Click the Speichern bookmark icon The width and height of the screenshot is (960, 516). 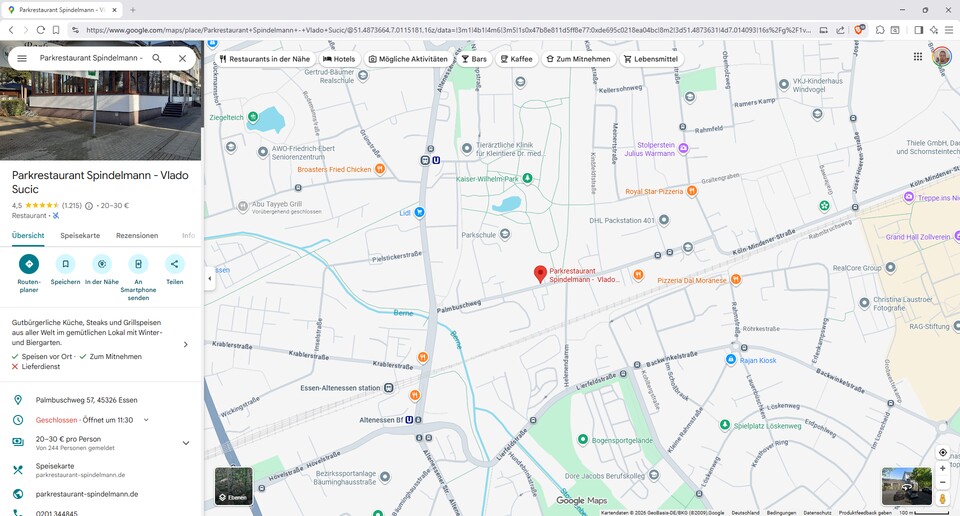click(66, 264)
